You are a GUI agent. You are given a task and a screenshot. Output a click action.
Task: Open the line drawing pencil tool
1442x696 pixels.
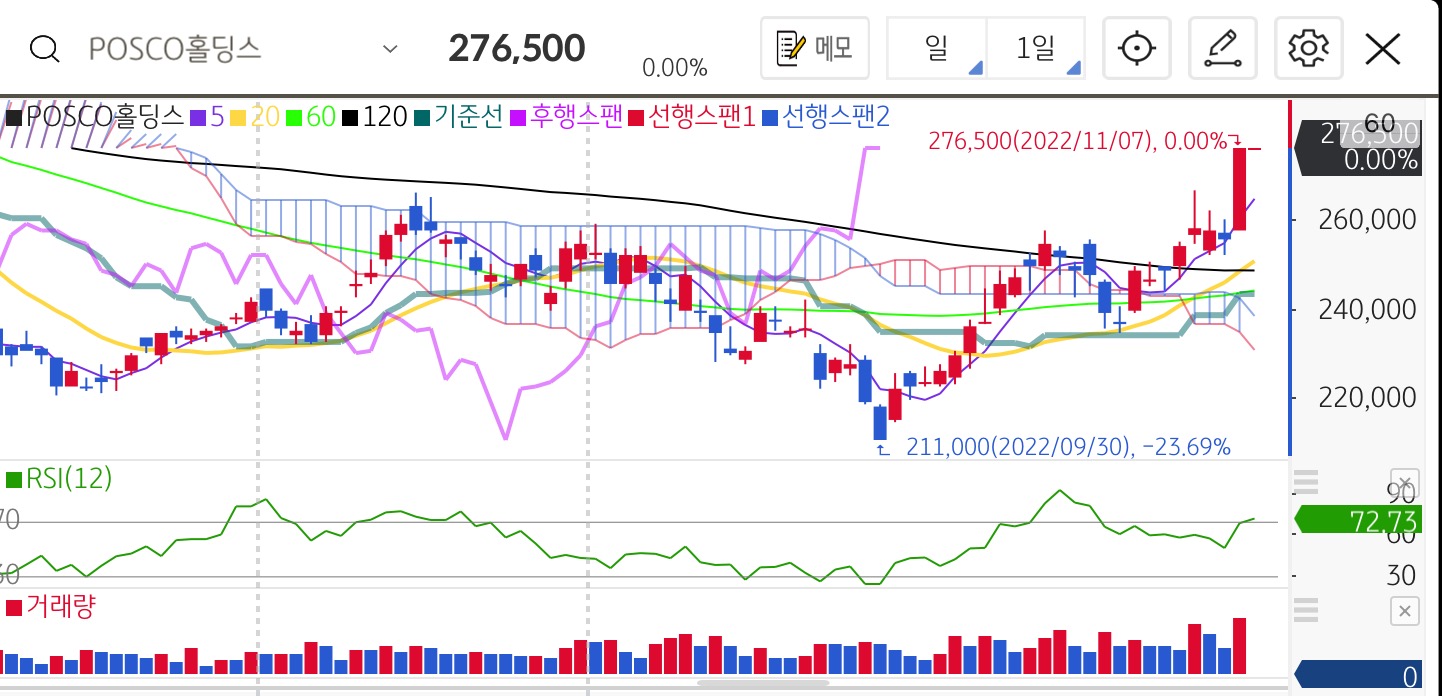(1222, 47)
